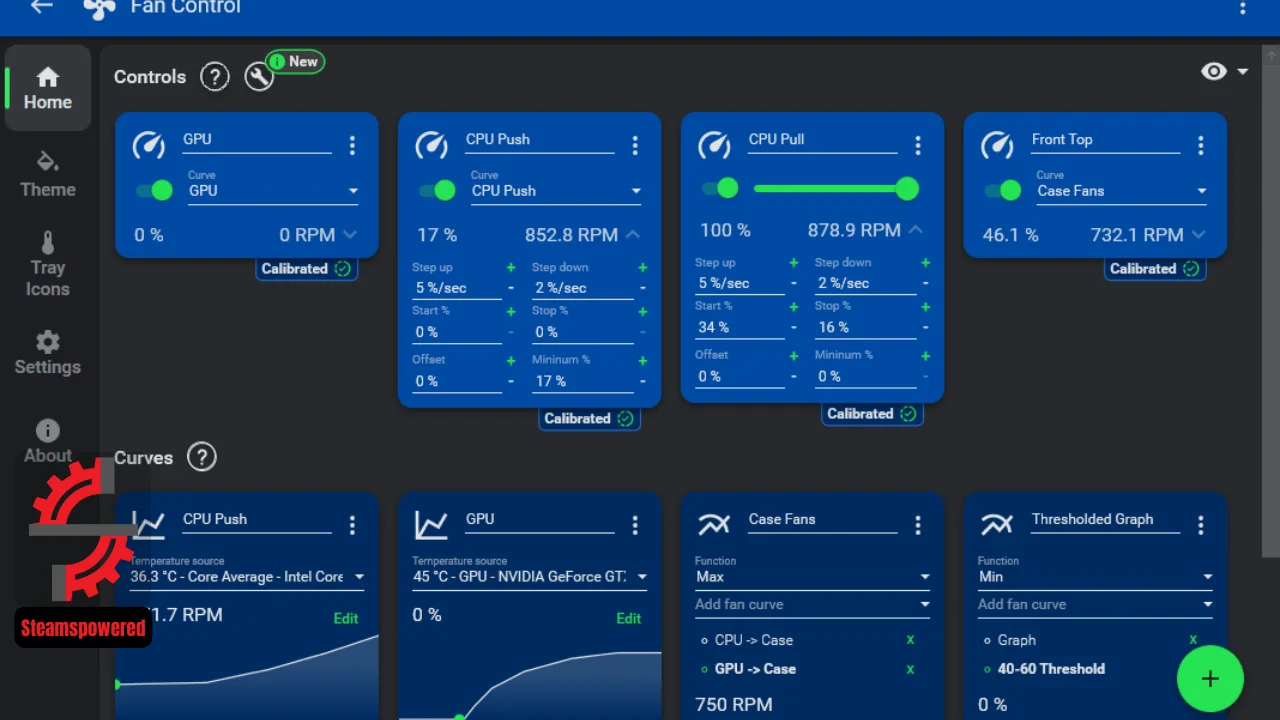Open the CPU Pull control card three-dot menu
Viewport: 1280px width, 720px height.
pos(918,146)
